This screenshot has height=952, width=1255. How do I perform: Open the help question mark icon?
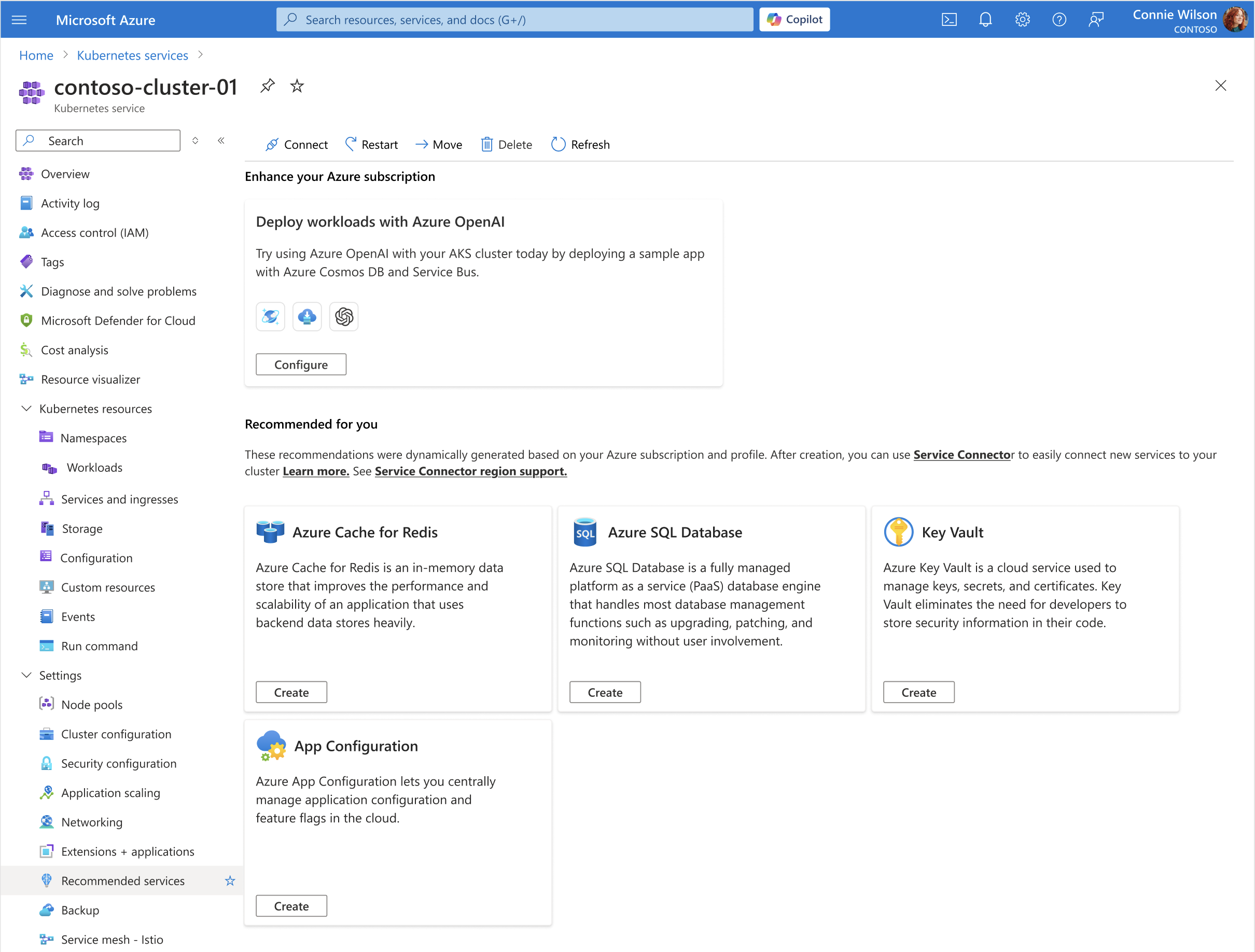[1059, 20]
